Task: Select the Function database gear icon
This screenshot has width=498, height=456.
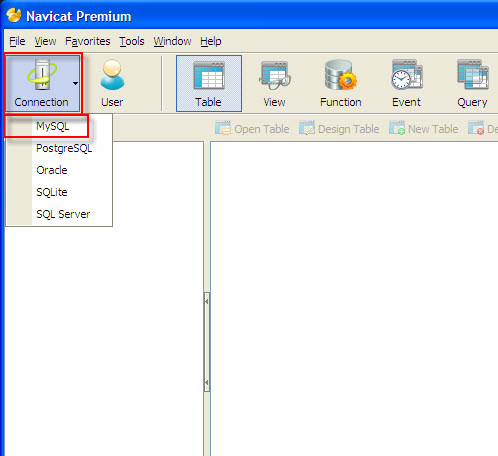Action: [340, 75]
